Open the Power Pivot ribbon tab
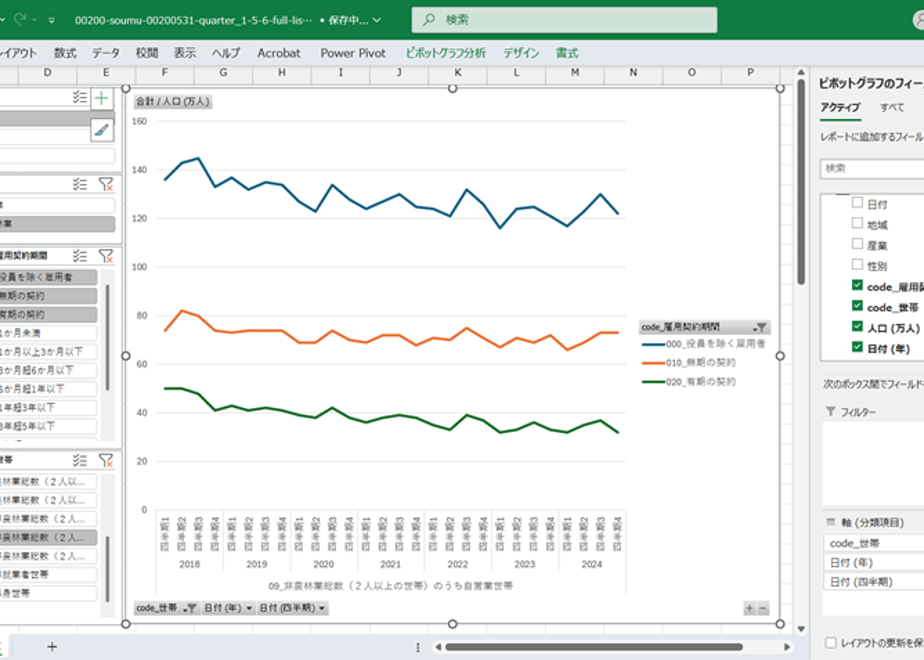 (353, 53)
